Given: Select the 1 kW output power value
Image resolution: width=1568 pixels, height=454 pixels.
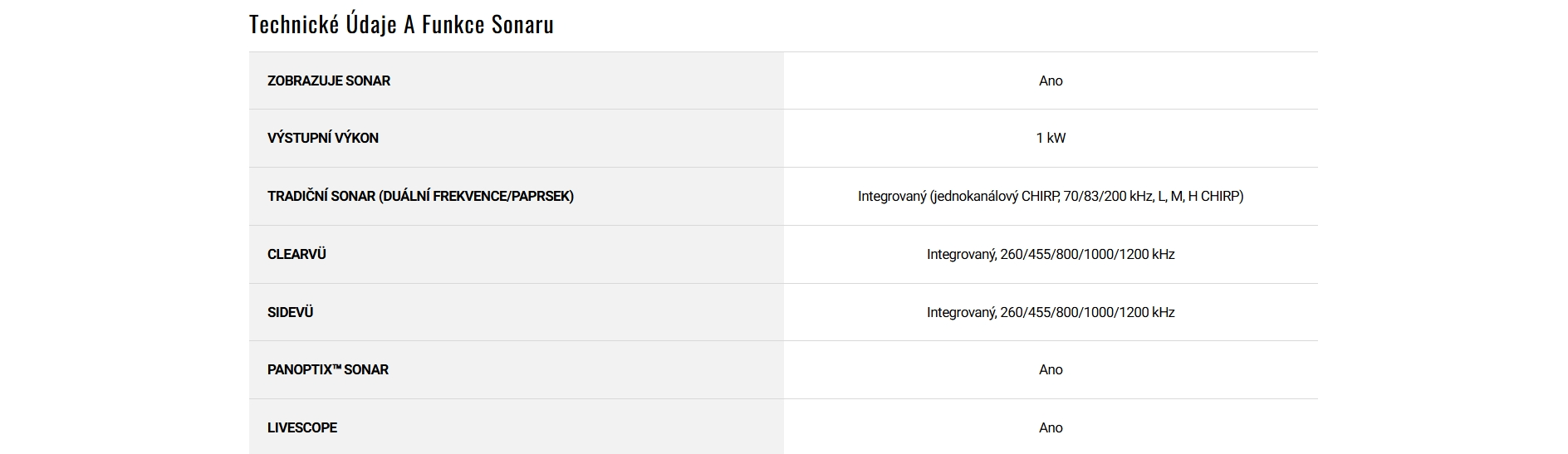Looking at the screenshot, I should tap(1051, 138).
